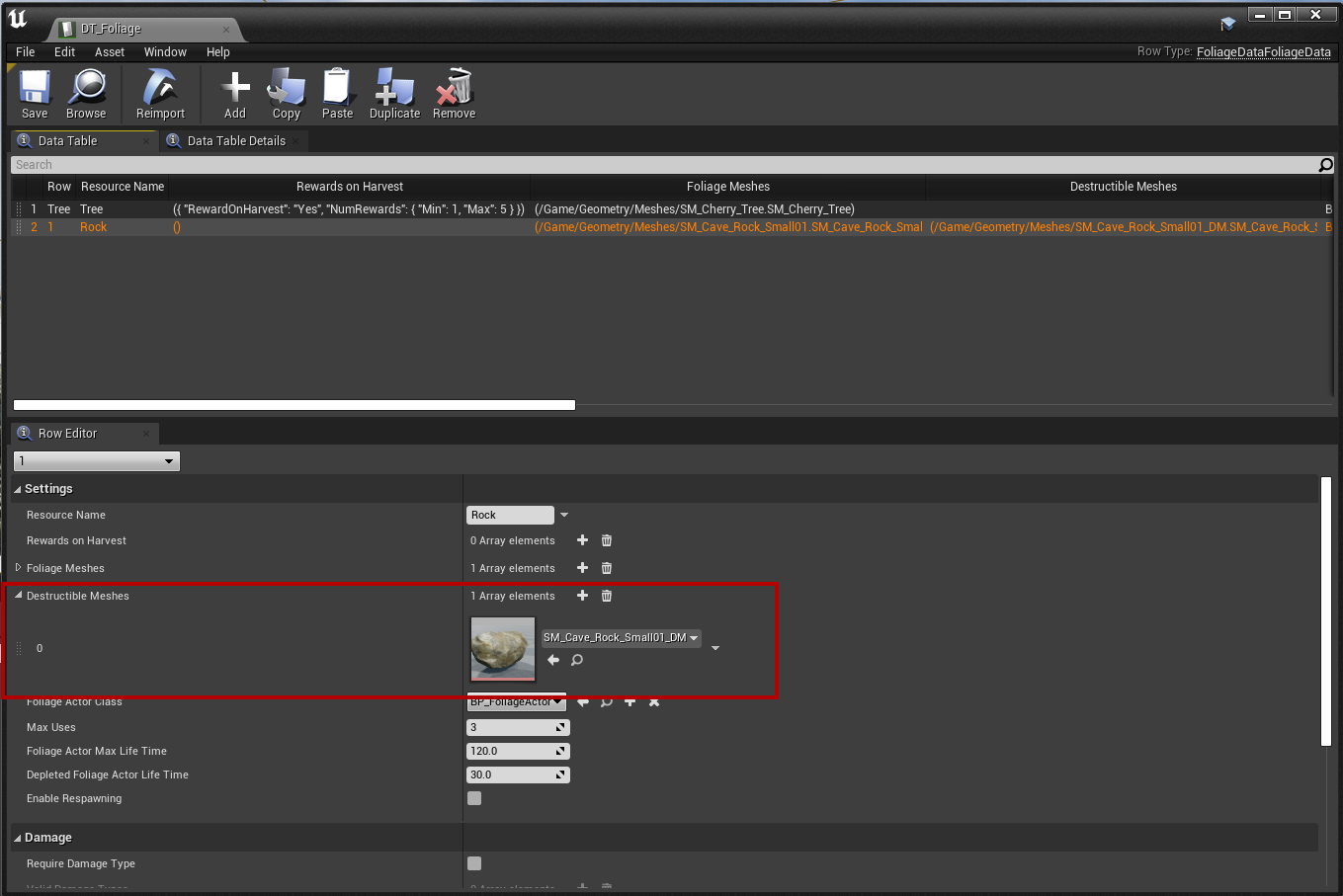
Task: Empty the Foliage Meshes array with trash icon
Action: click(x=607, y=568)
